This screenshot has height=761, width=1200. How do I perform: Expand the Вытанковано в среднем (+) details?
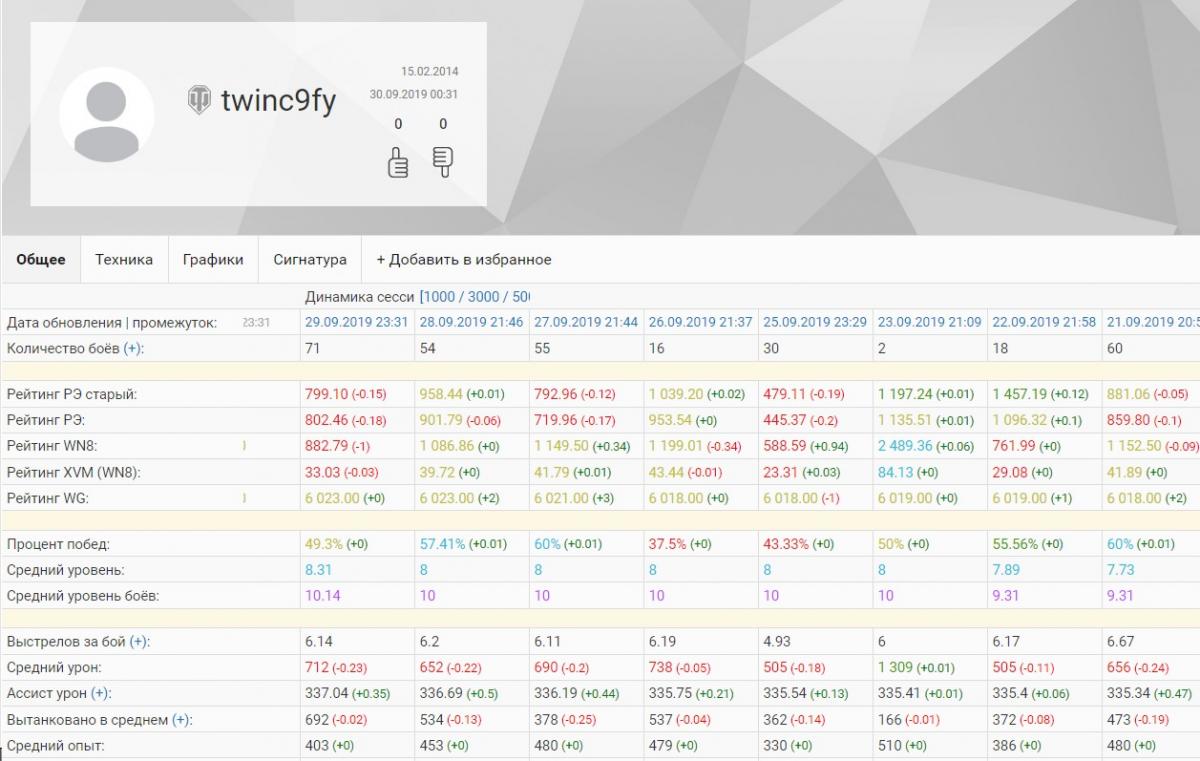[182, 719]
